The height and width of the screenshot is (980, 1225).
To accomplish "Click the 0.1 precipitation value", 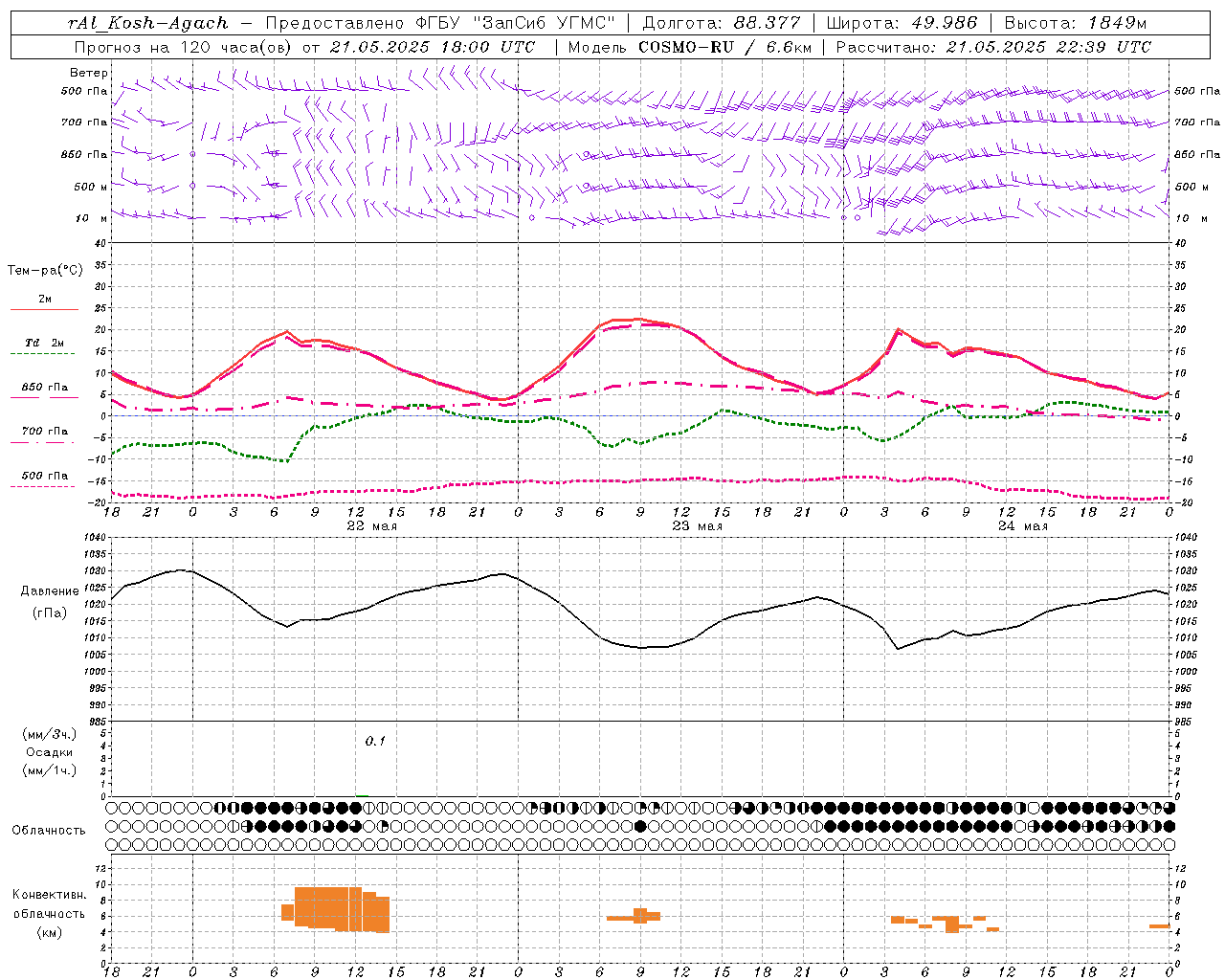I will [375, 742].
